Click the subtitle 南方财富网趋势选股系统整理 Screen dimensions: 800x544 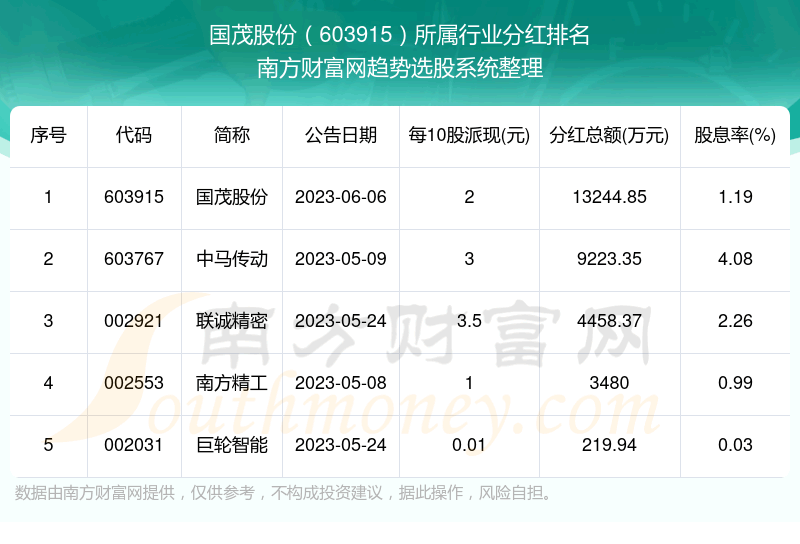399,68
